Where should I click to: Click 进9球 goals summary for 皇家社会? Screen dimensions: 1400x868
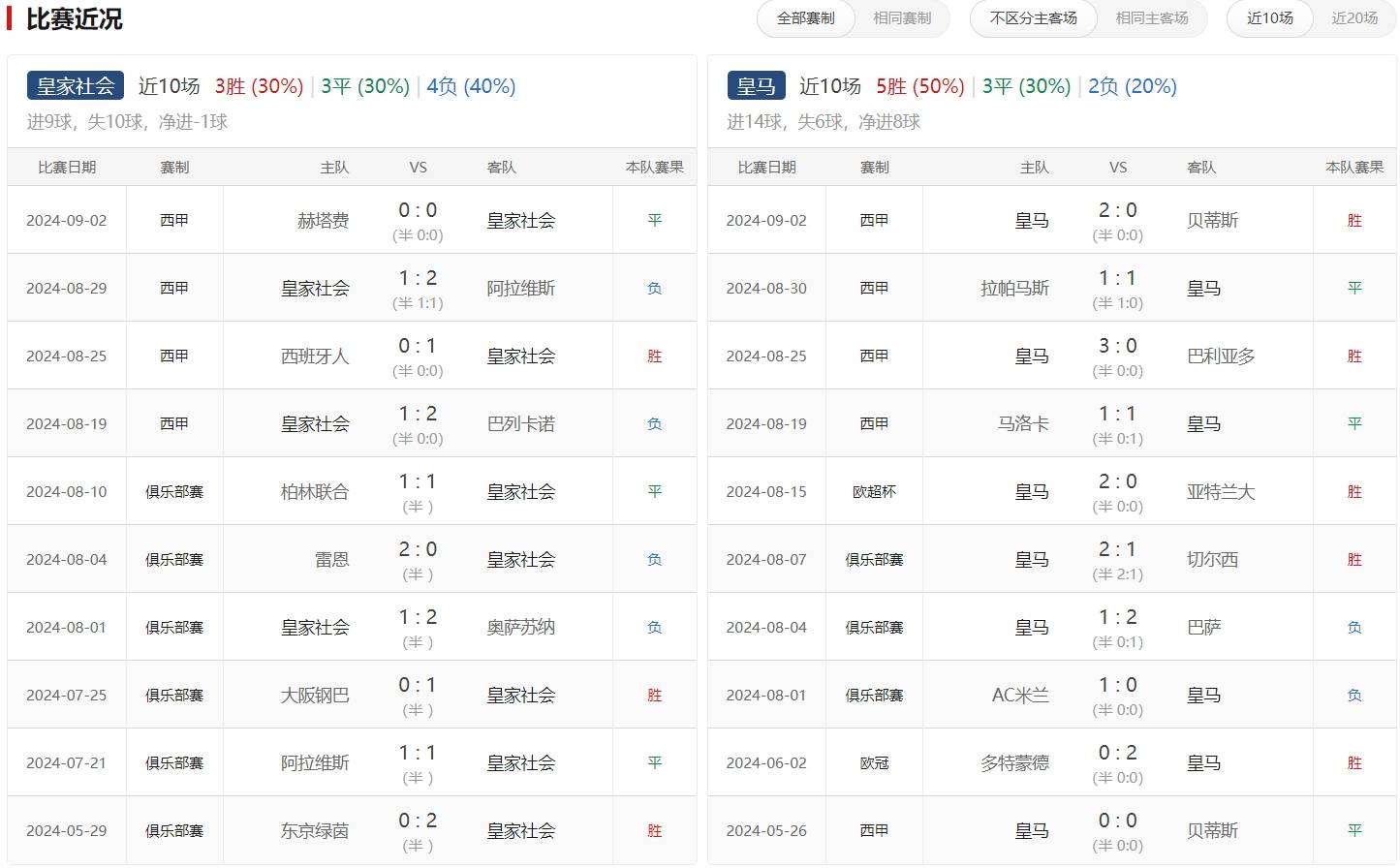pos(50,122)
